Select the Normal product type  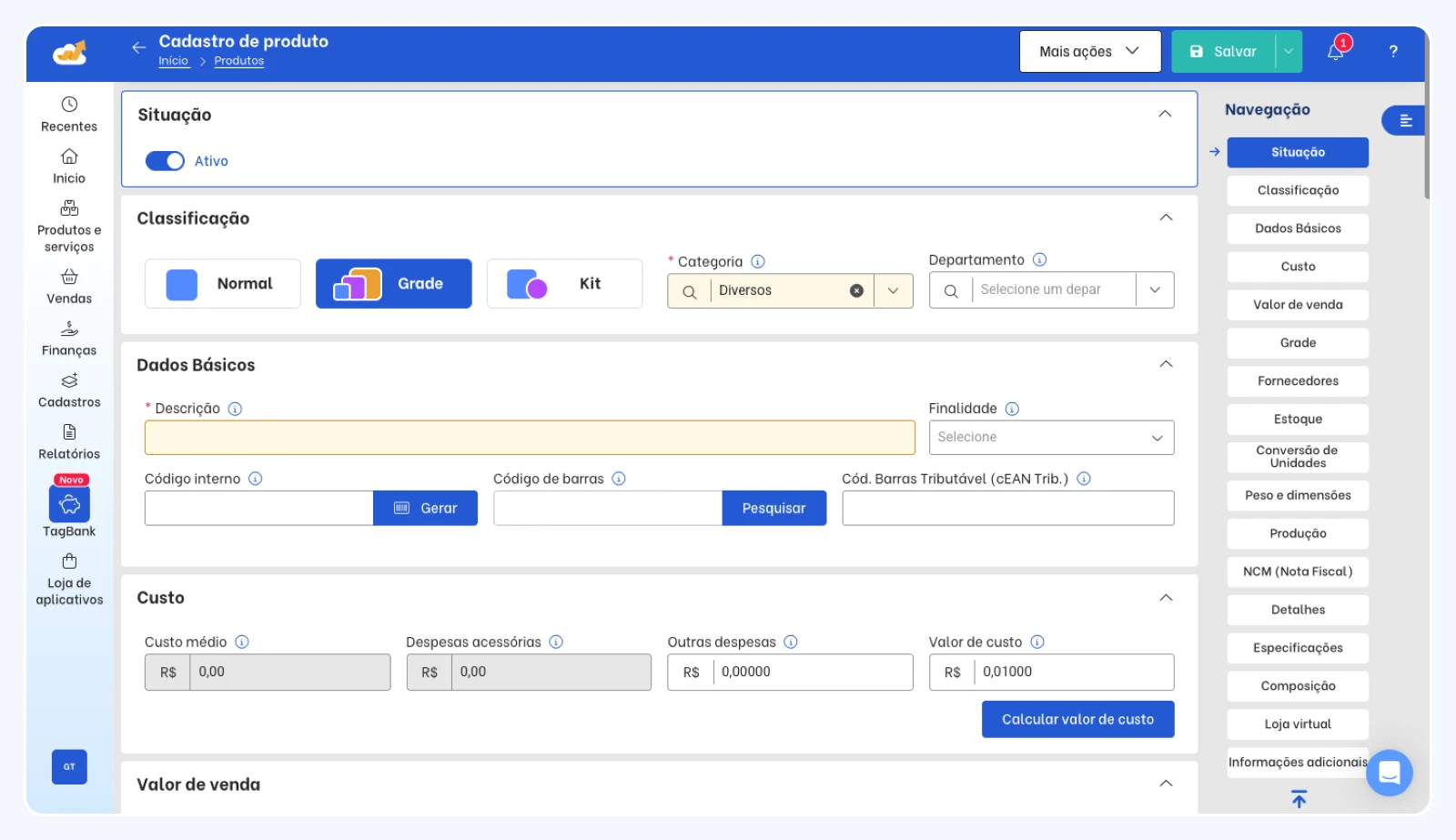tap(223, 284)
